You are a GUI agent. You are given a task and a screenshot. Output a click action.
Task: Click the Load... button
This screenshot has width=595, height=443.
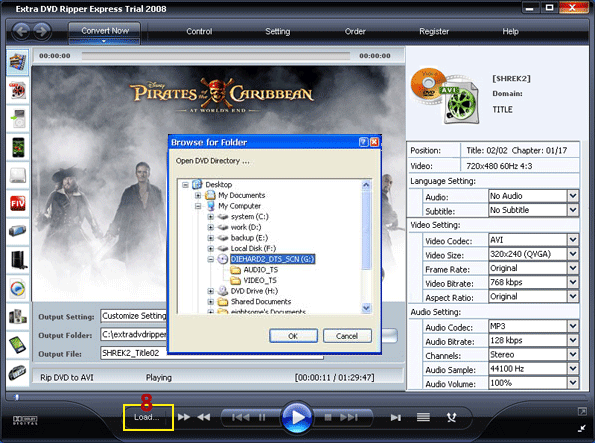(x=148, y=417)
